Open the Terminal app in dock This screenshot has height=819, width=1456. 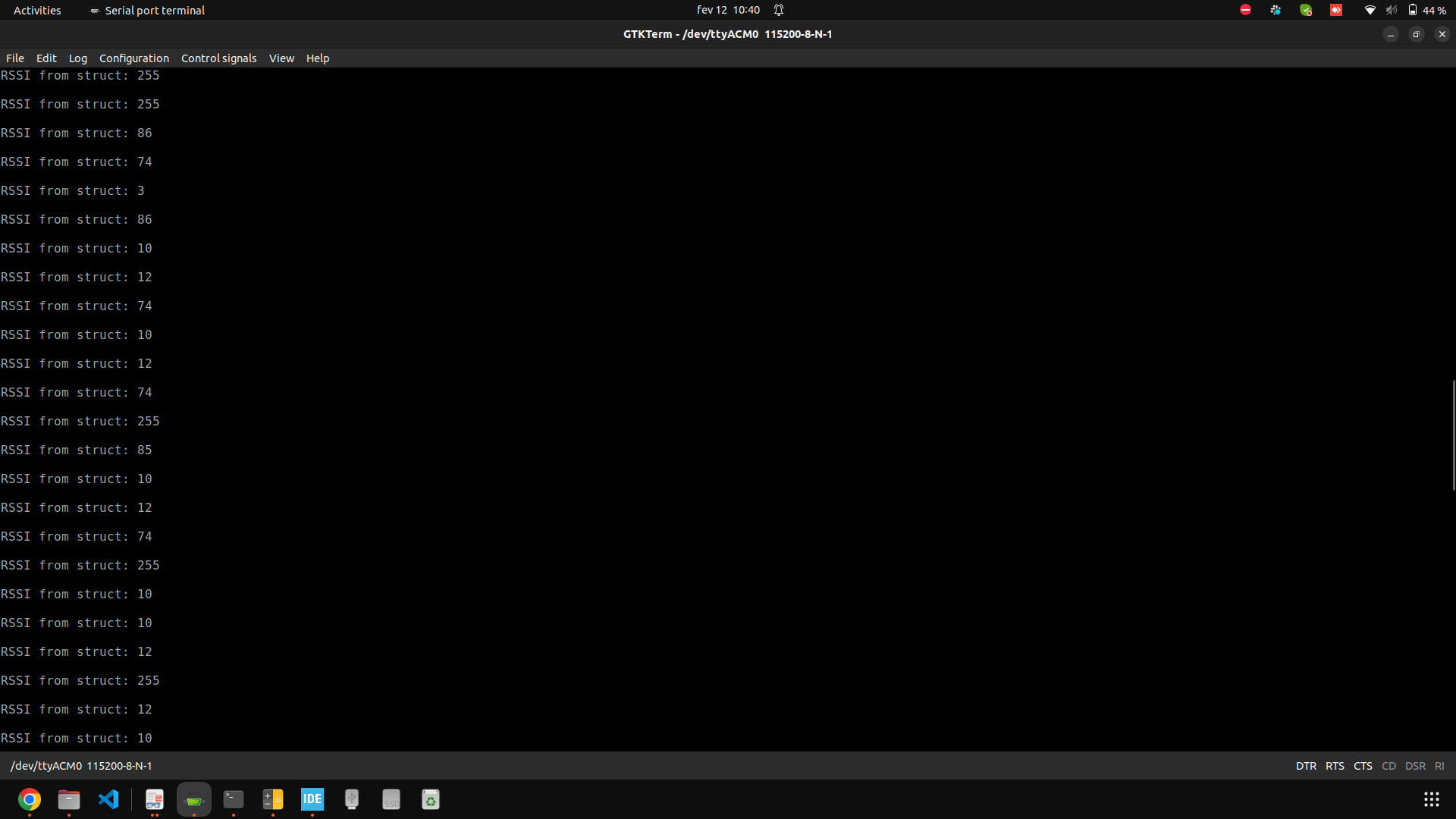234,799
